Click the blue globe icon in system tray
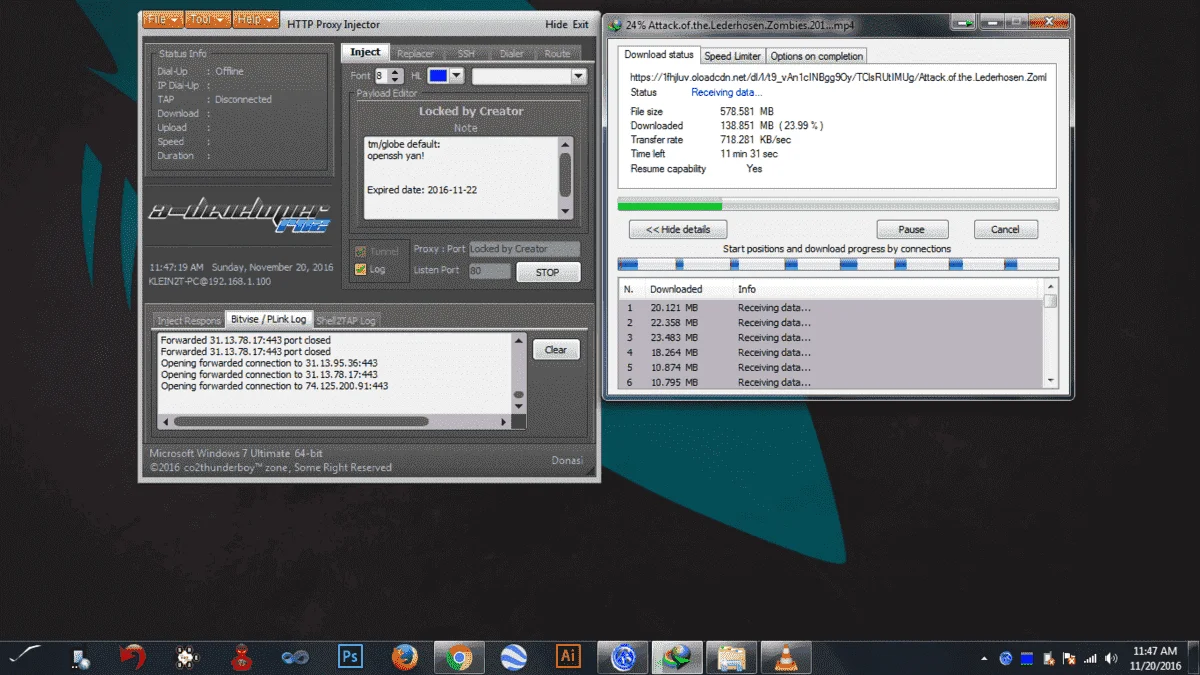Image resolution: width=1200 pixels, height=675 pixels. 1006,658
